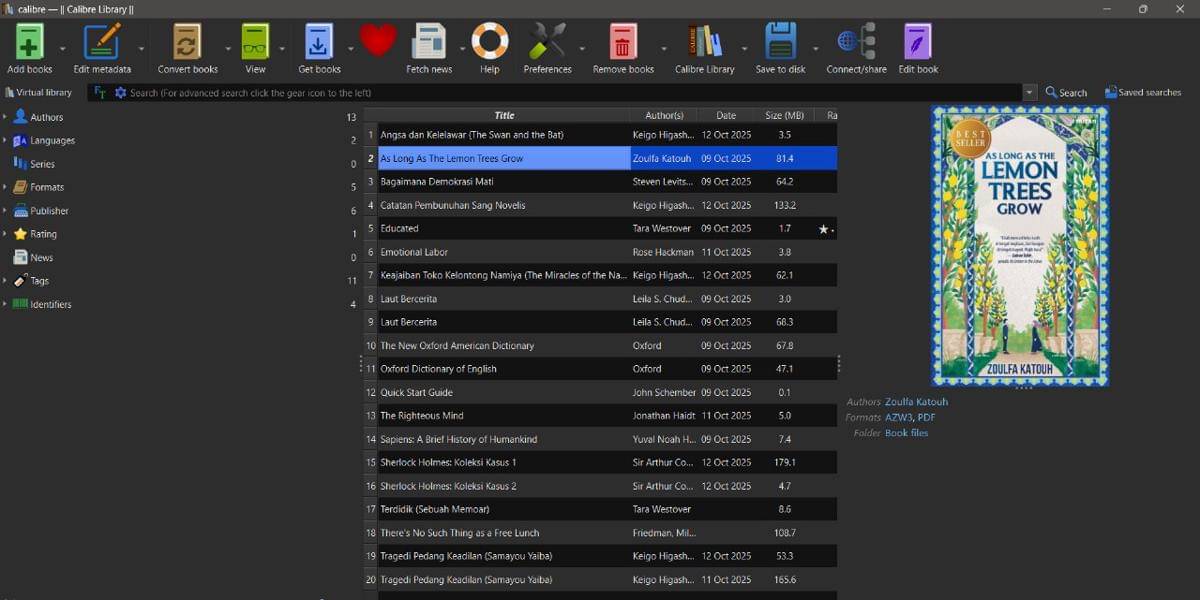This screenshot has height=600, width=1200.
Task: Click the Lemon Trees book cover thumbnail
Action: [1019, 246]
